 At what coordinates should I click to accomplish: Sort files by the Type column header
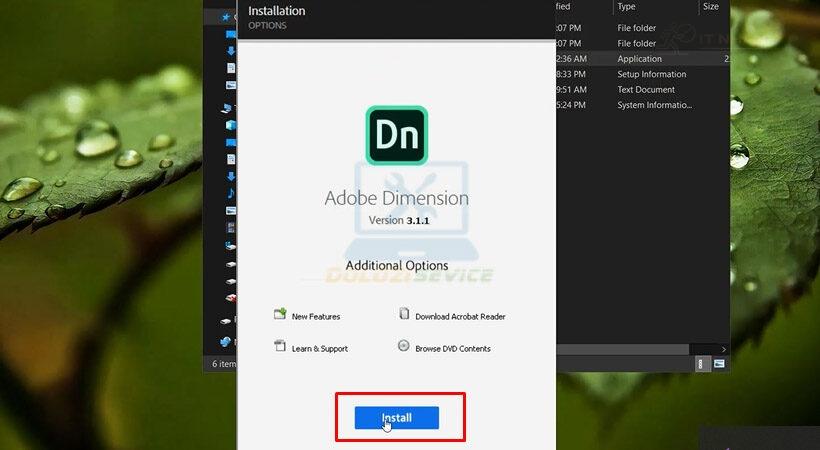[627, 7]
